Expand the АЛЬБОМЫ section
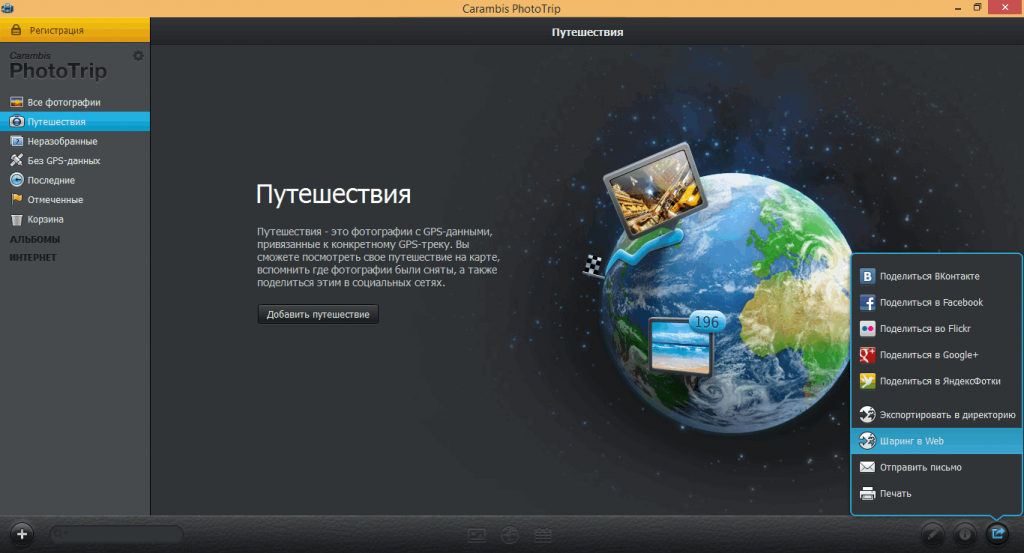 click(x=35, y=239)
